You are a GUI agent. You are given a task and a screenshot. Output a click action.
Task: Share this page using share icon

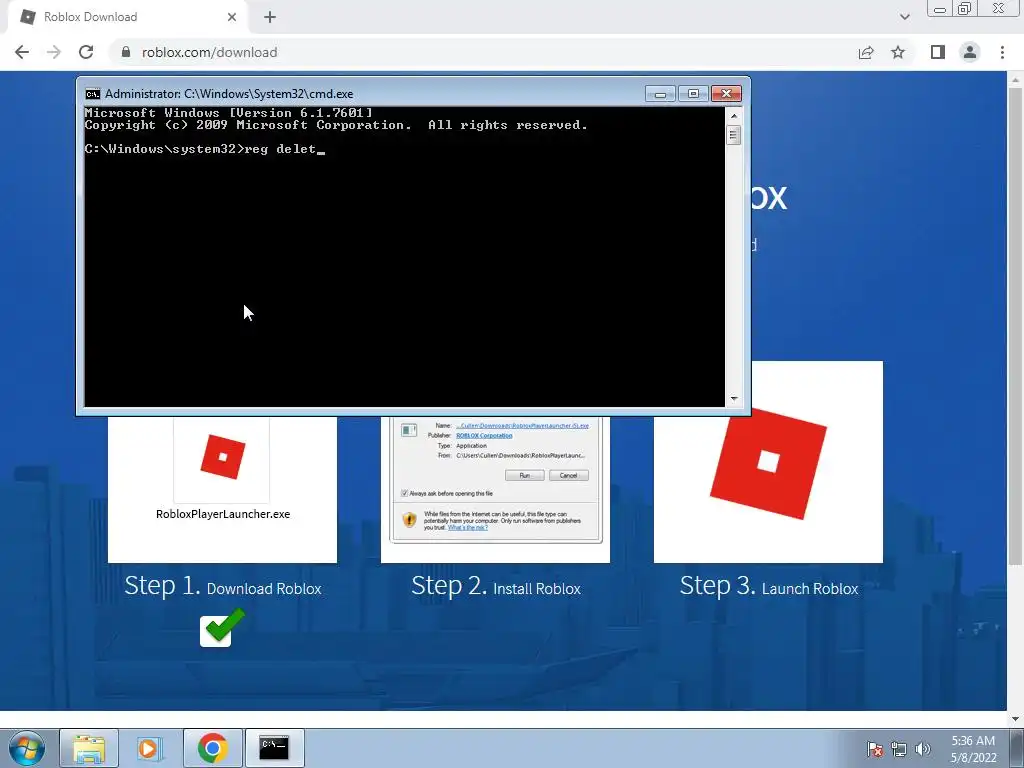[866, 52]
